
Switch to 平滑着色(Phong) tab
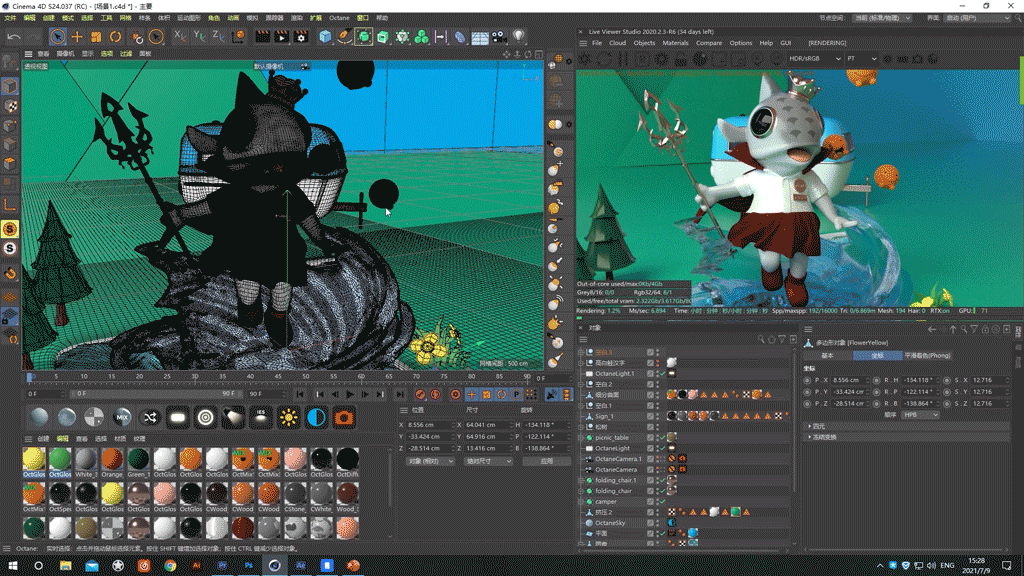927,356
